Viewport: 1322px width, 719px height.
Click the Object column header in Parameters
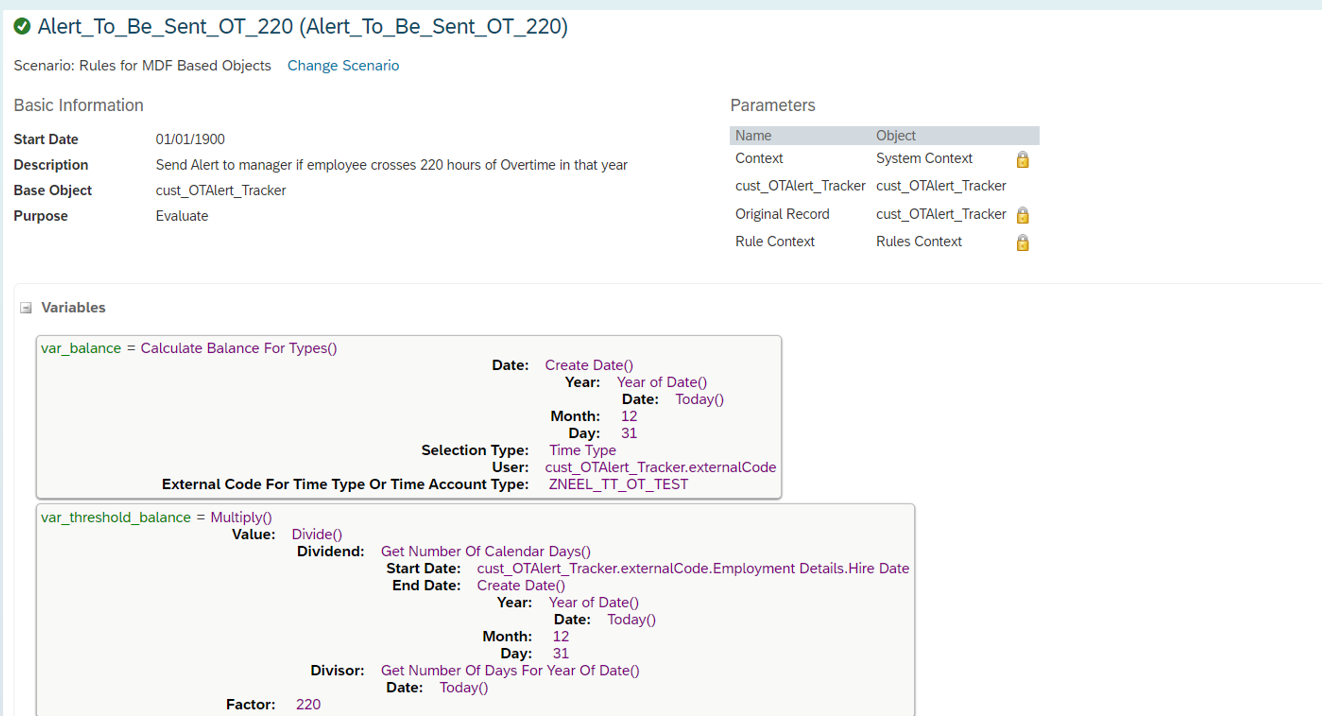click(895, 136)
